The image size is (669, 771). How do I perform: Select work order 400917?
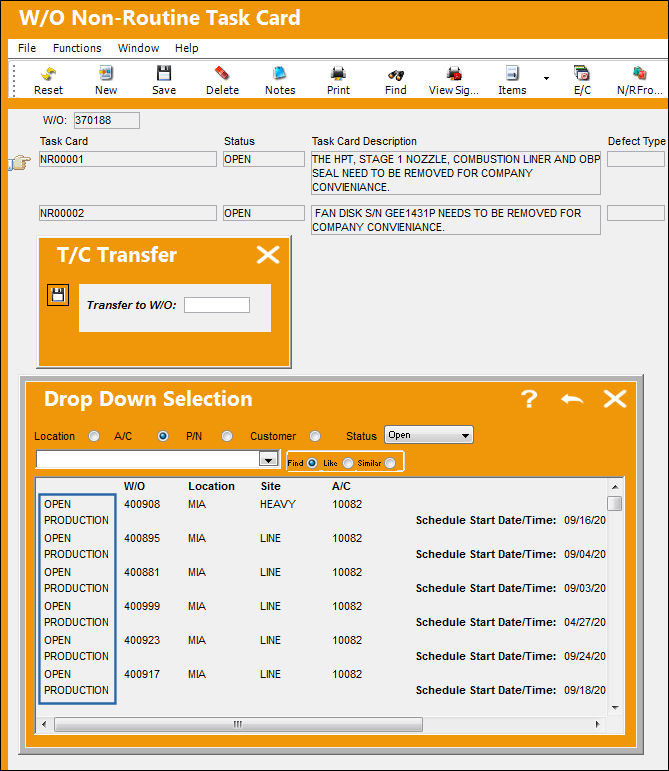(142, 674)
